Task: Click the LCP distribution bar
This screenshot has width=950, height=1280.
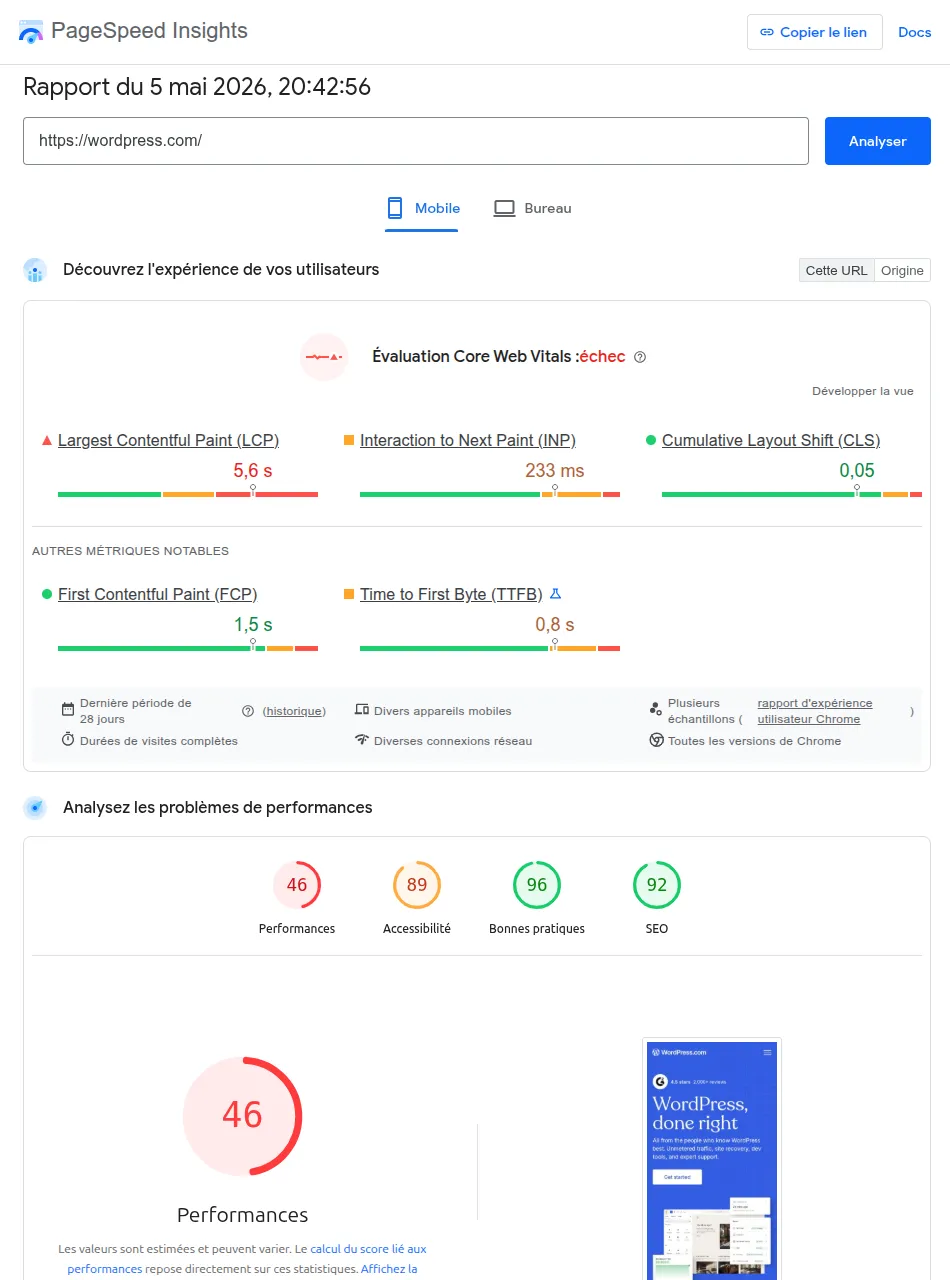Action: (x=188, y=494)
